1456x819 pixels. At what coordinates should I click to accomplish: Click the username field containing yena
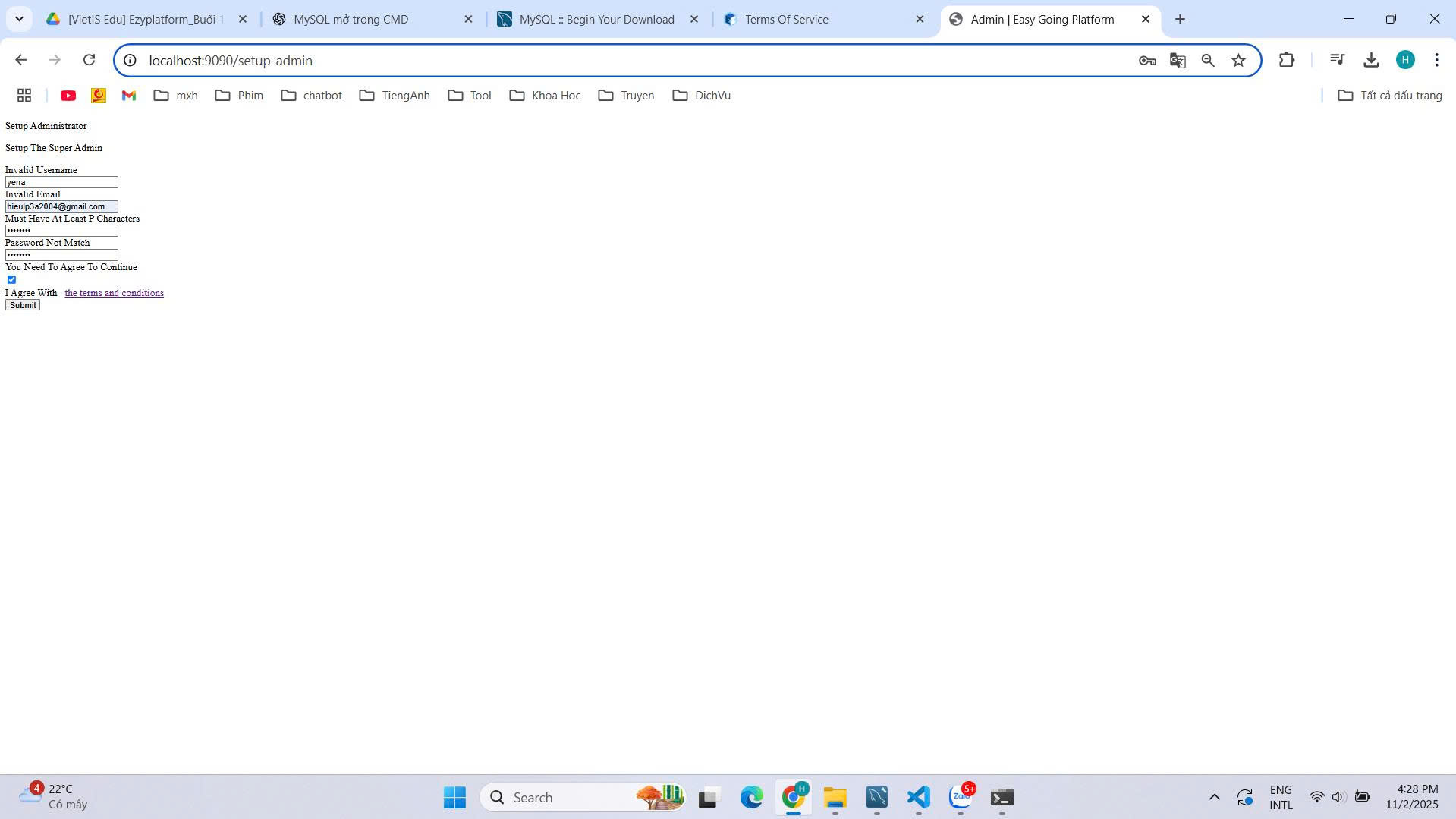point(61,182)
